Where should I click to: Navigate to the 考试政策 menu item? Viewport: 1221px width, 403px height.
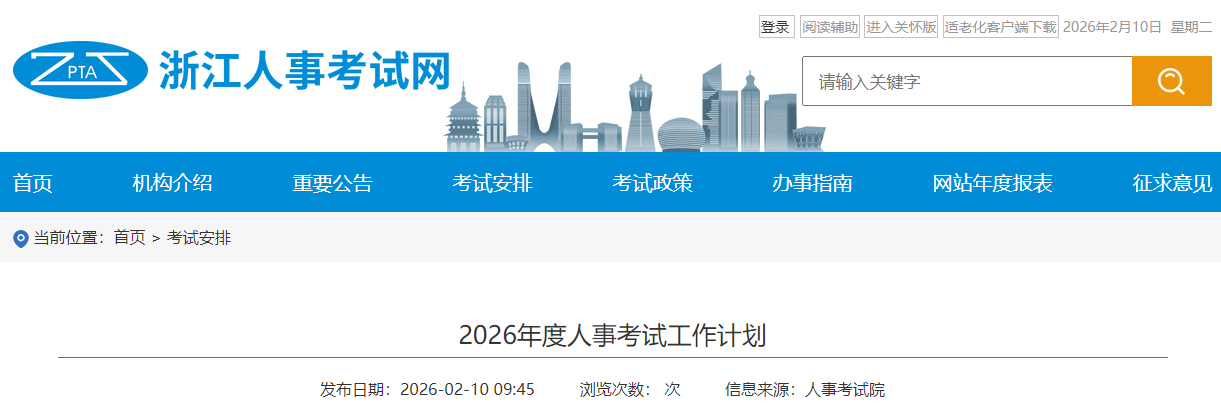click(652, 183)
